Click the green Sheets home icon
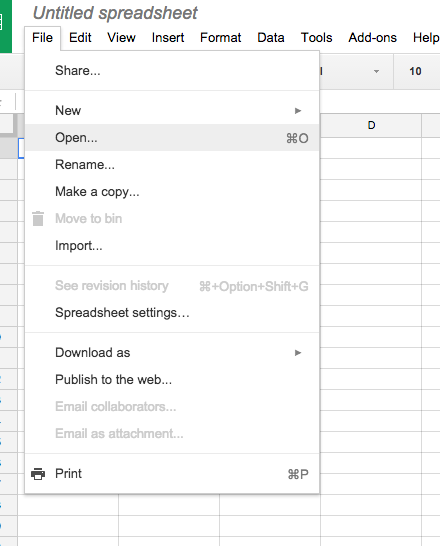 [x=6, y=26]
